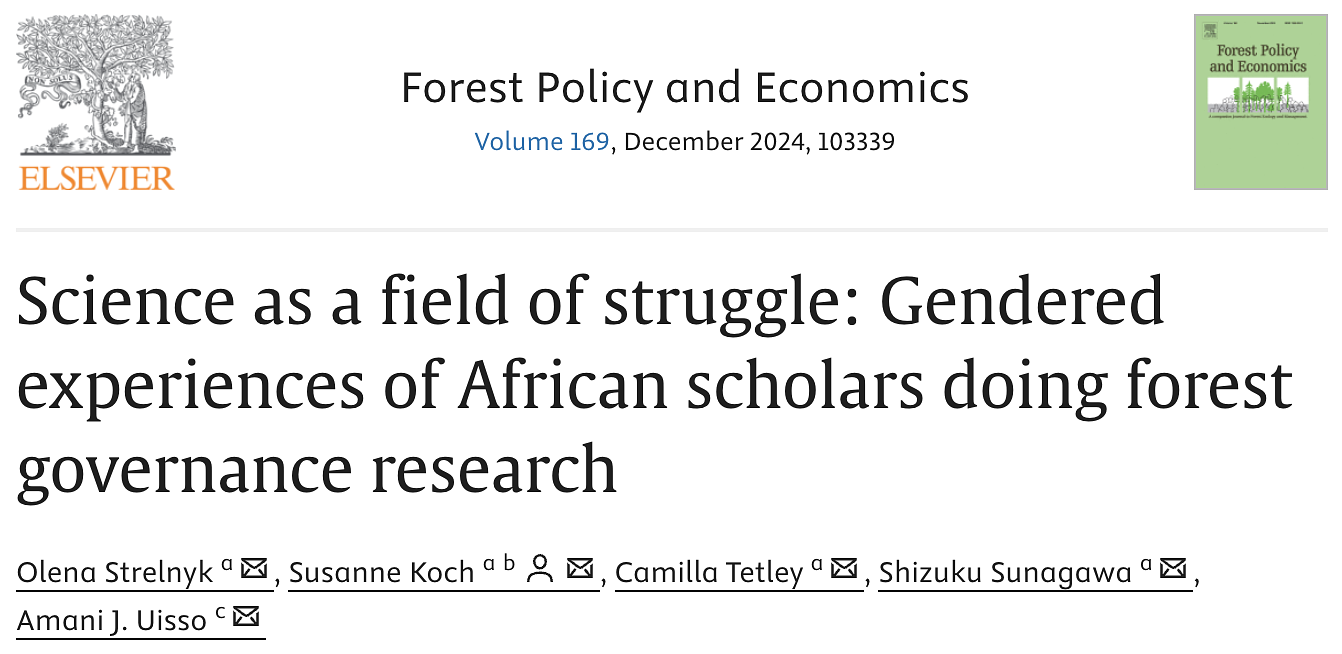Click the green journal cover thumbnail
1342x654 pixels.
coord(1260,102)
